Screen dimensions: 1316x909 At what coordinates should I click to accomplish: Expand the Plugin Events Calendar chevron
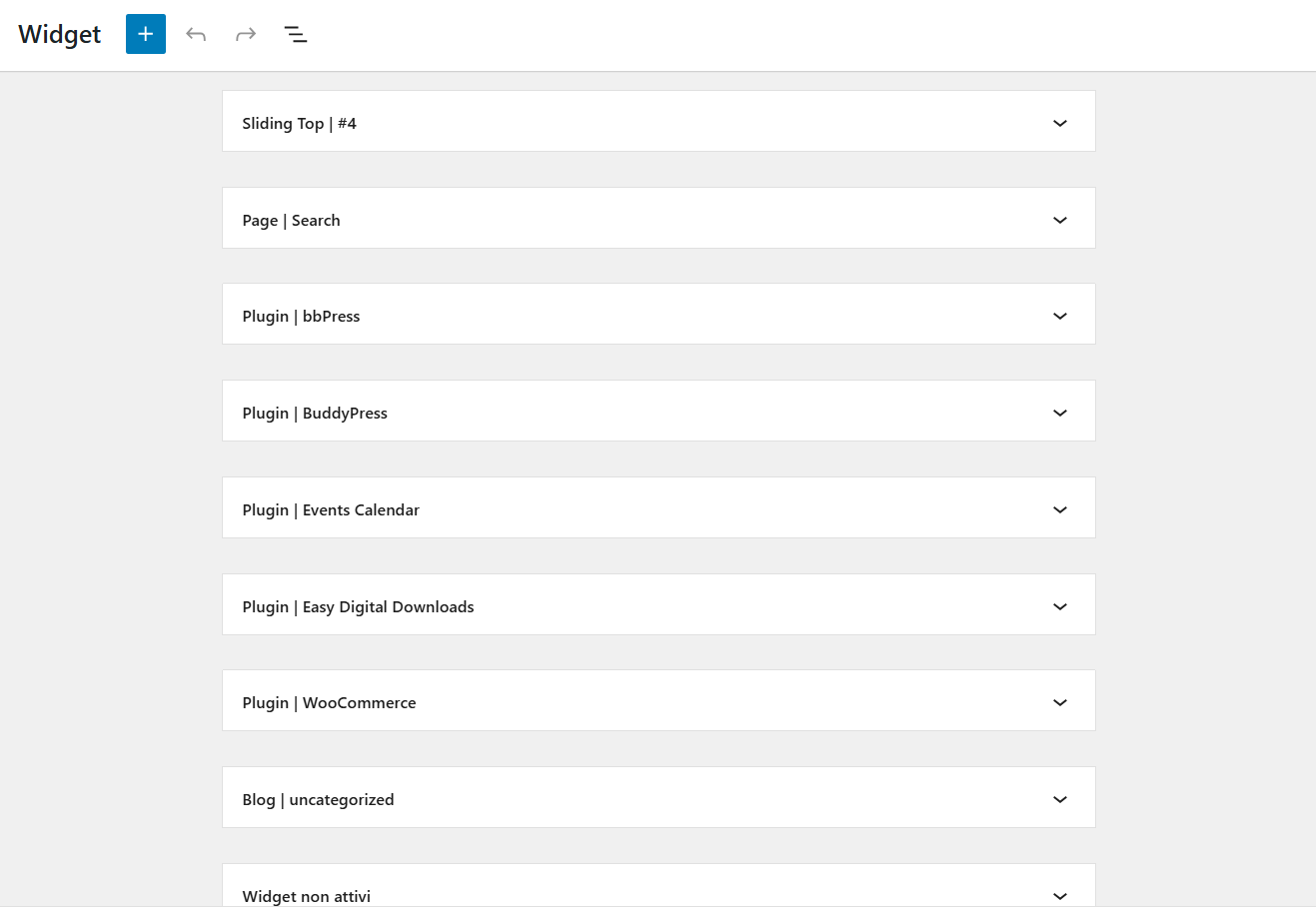(x=1060, y=509)
